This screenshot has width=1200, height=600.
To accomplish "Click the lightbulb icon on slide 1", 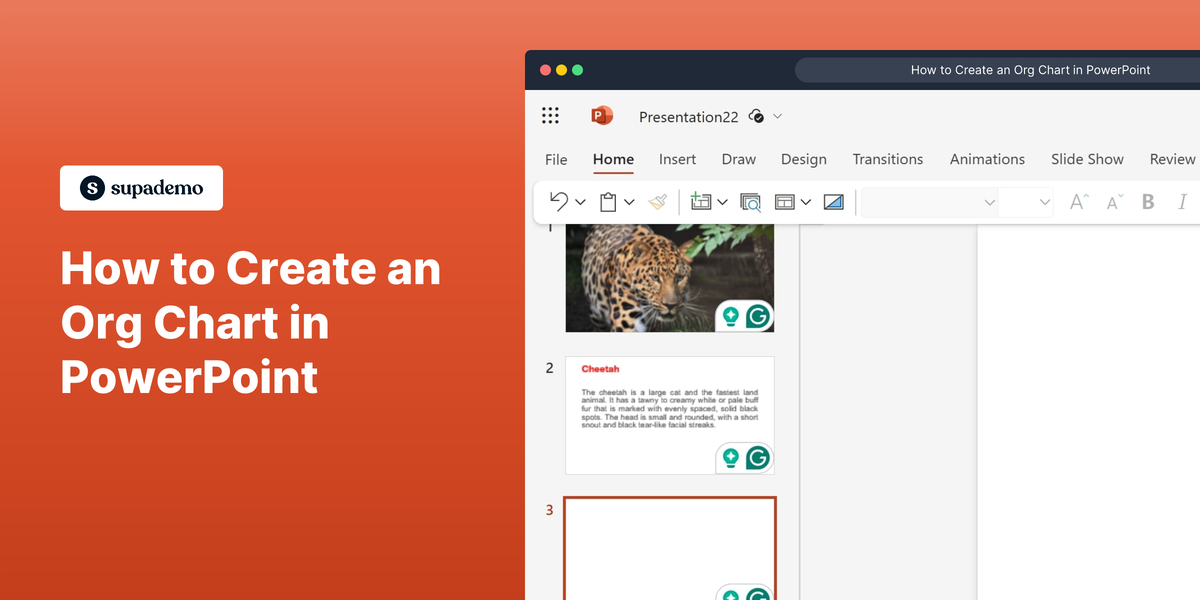I will pos(731,316).
